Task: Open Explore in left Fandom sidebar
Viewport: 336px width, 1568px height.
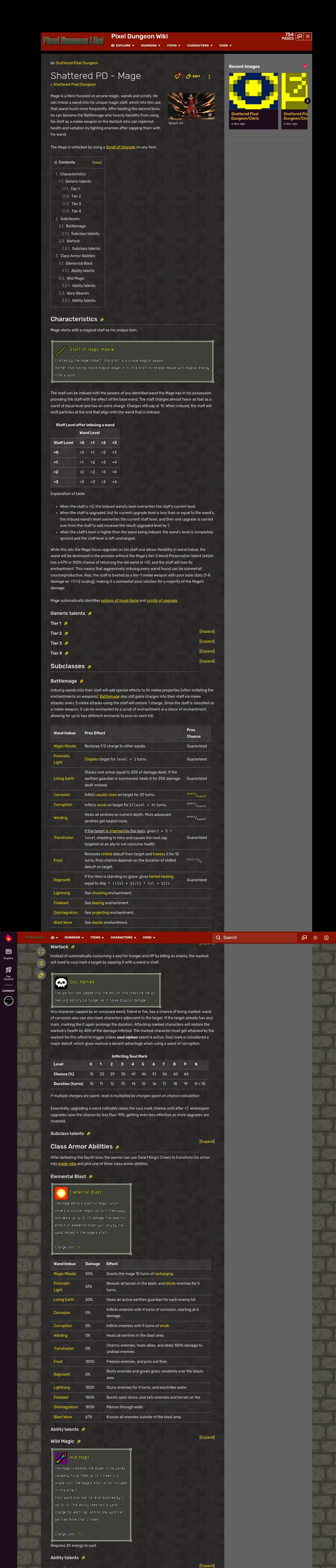Action: point(9,953)
